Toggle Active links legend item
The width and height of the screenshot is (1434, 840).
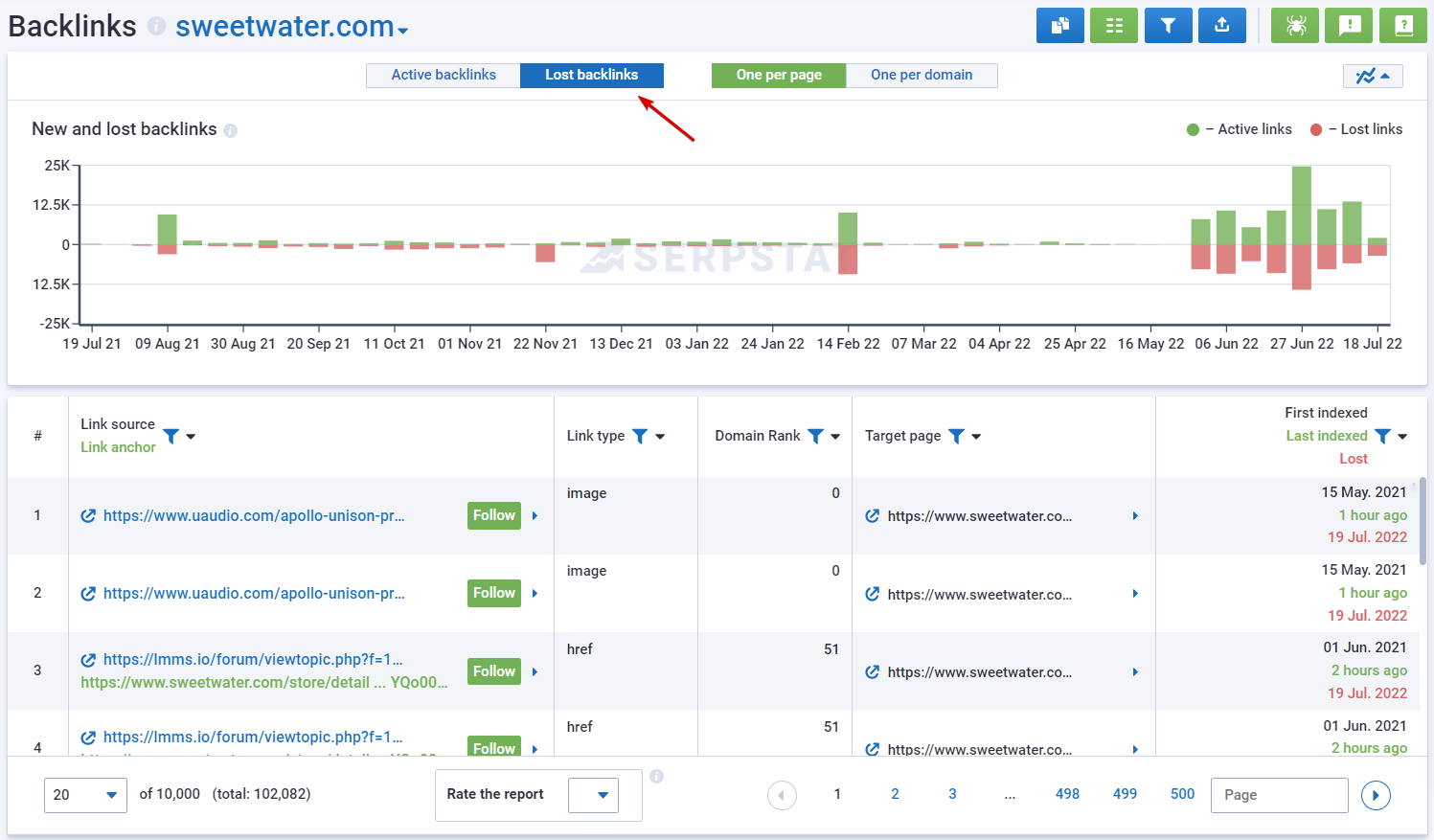[x=1240, y=129]
